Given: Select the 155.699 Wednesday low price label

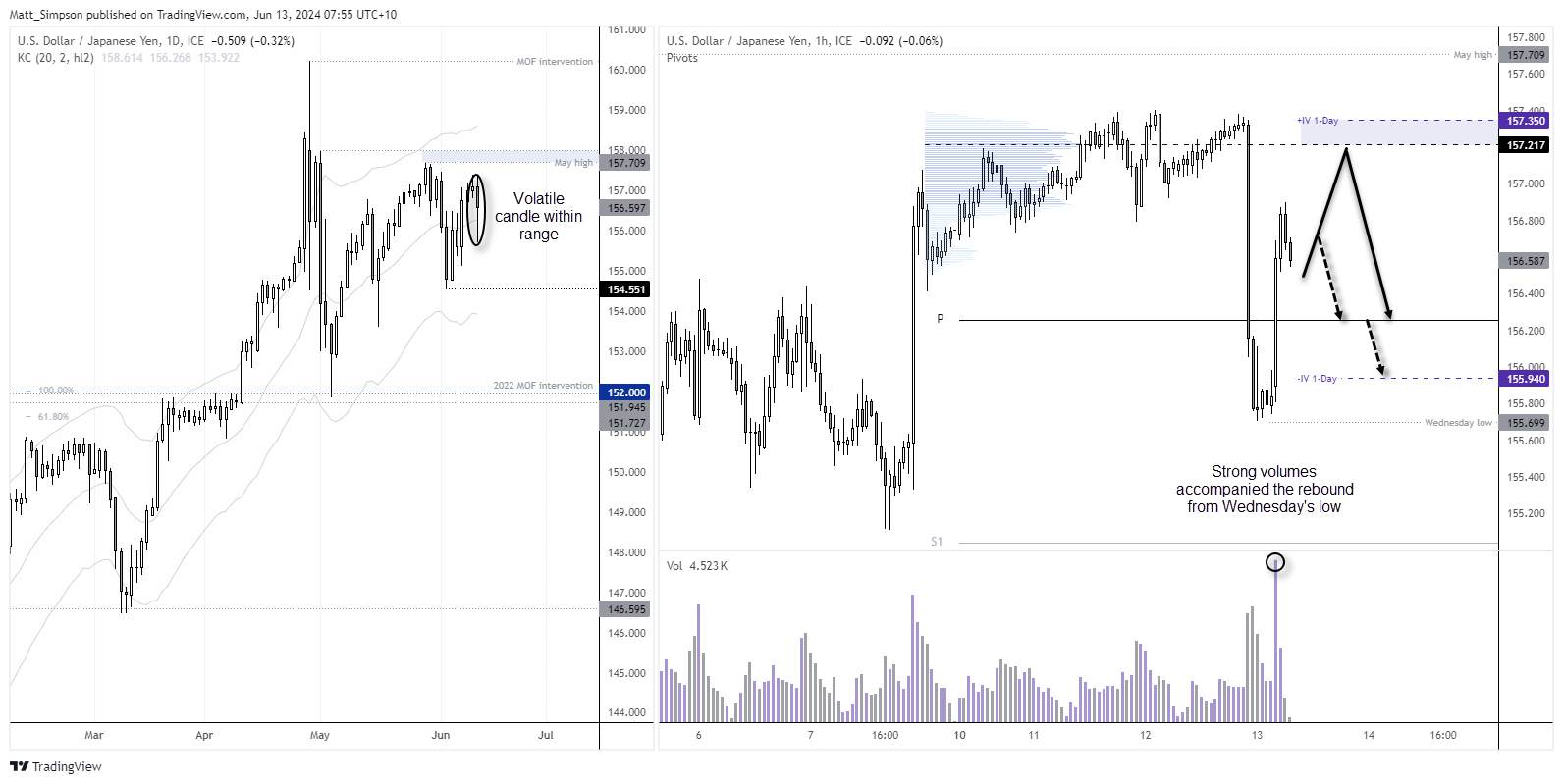Looking at the screenshot, I should [1526, 423].
